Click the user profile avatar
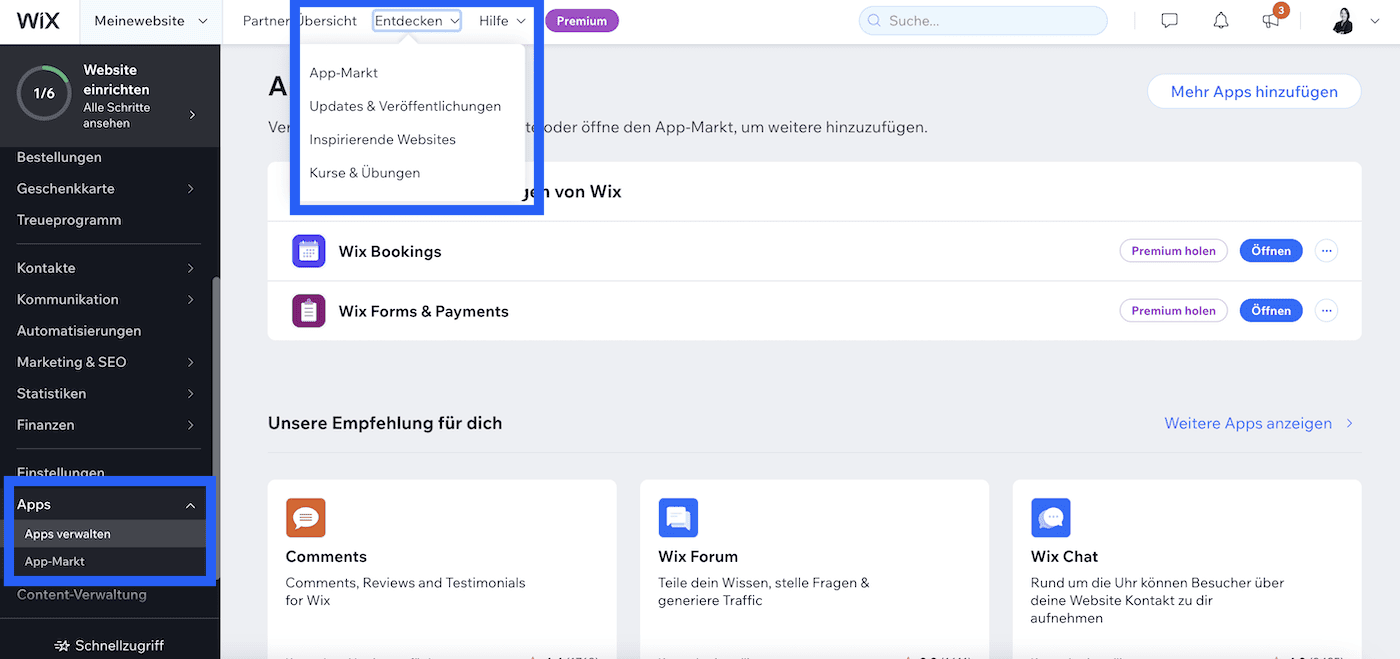Screen dimensions: 1400x659 coord(1343,21)
